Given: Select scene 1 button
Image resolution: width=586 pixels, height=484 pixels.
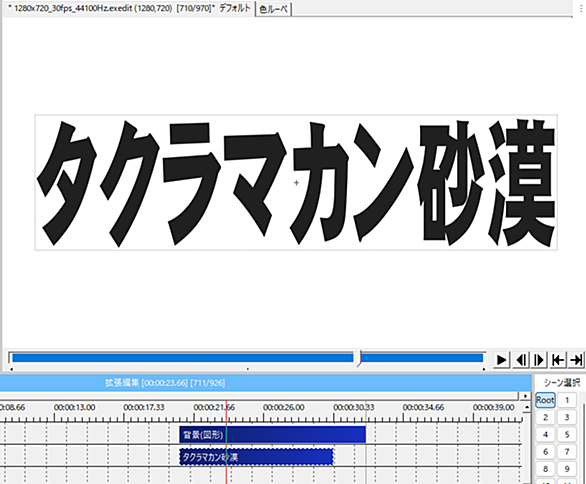Looking at the screenshot, I should click(567, 400).
